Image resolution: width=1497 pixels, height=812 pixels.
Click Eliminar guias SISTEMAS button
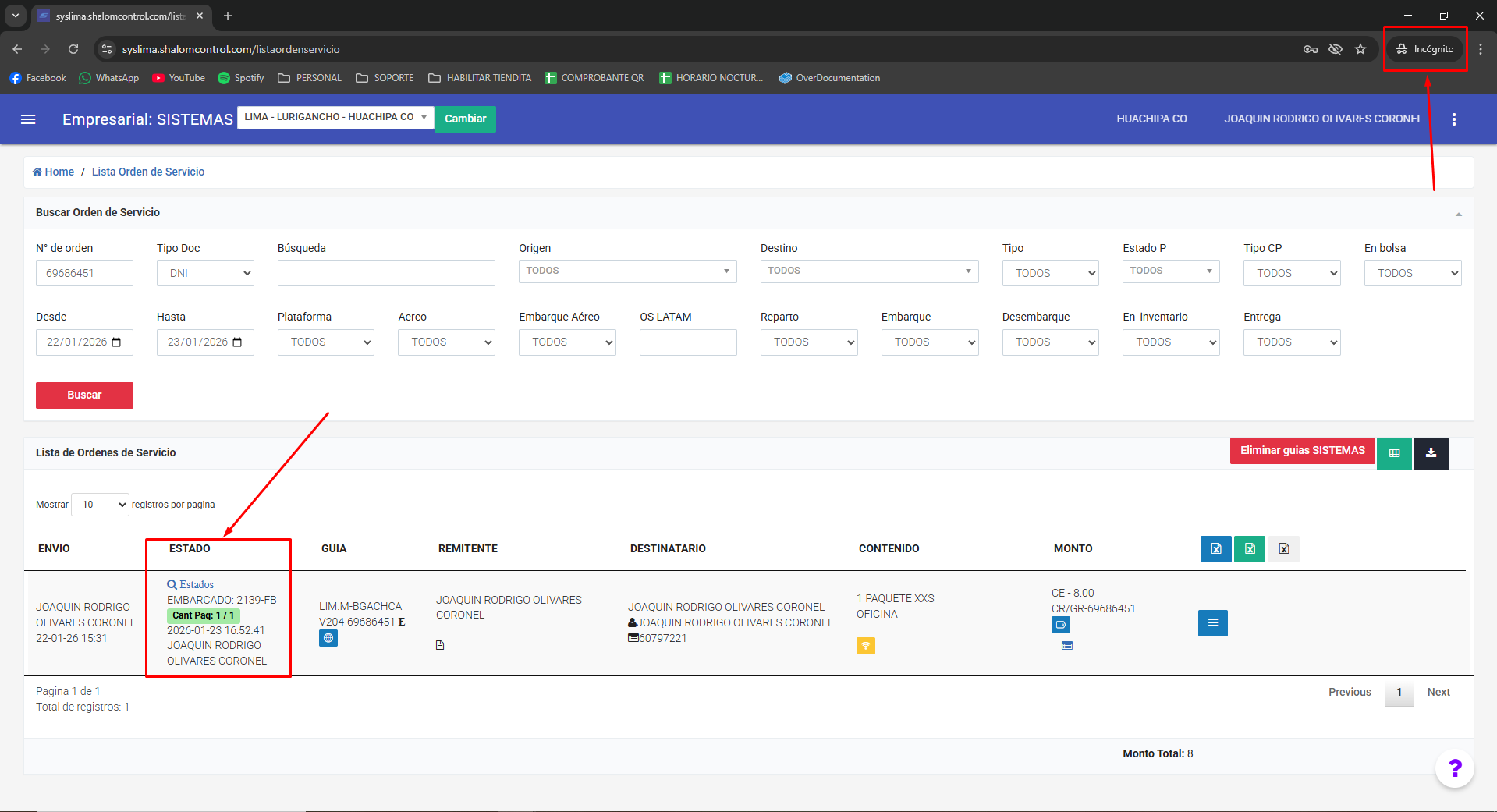(1302, 451)
